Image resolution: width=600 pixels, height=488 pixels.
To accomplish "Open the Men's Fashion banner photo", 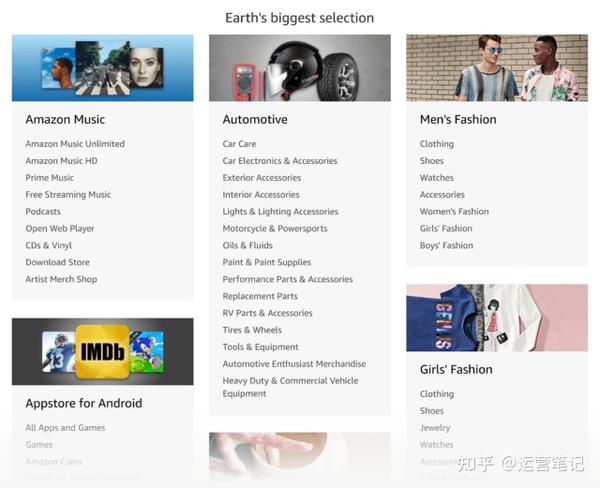I will click(x=497, y=68).
